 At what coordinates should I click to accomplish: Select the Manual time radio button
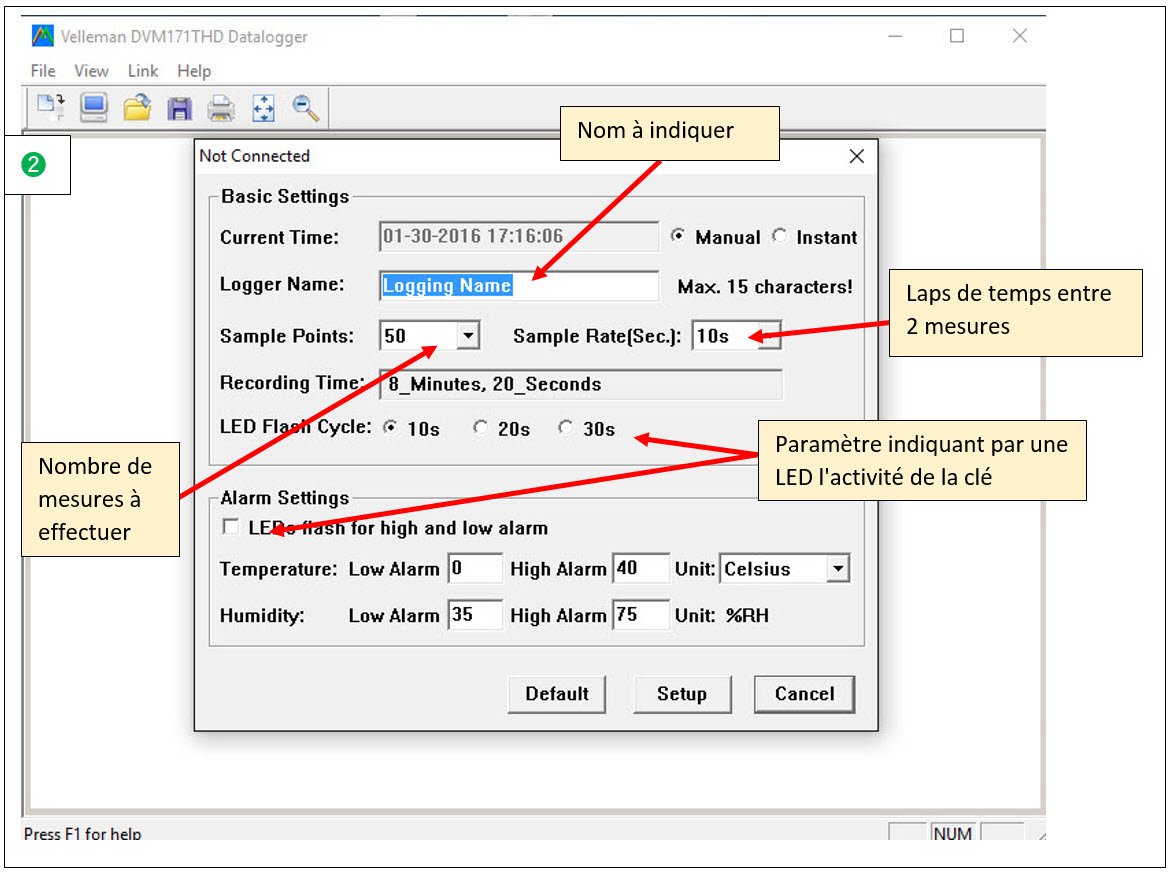click(x=679, y=237)
